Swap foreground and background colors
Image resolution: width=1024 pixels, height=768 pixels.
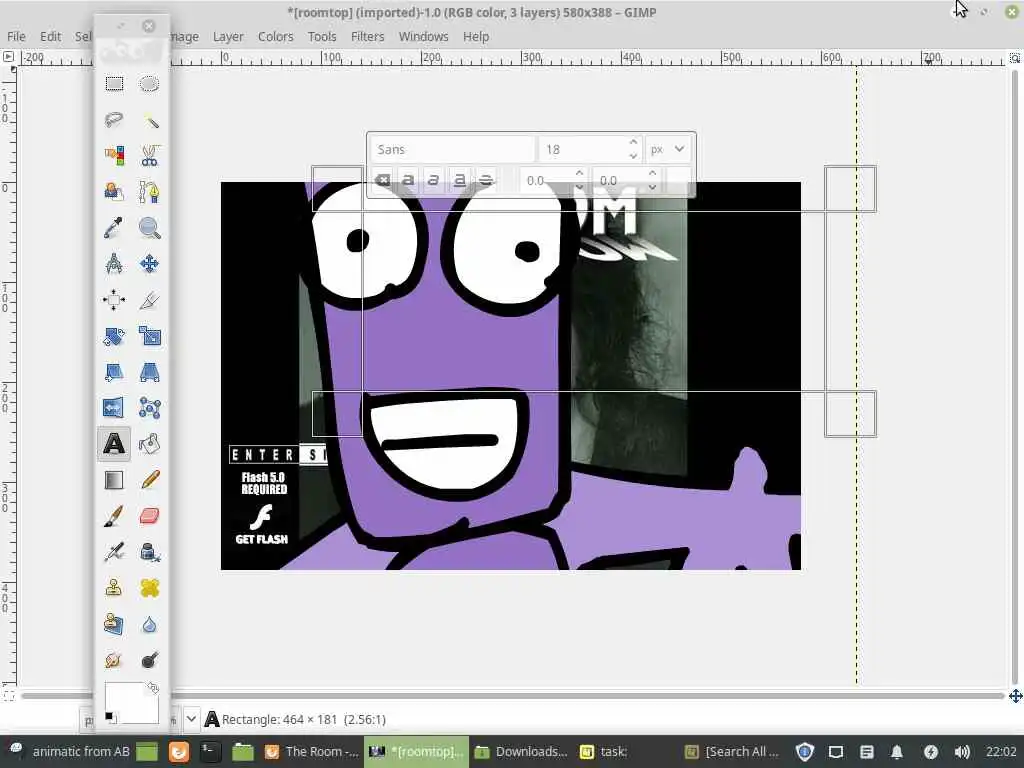(x=152, y=688)
